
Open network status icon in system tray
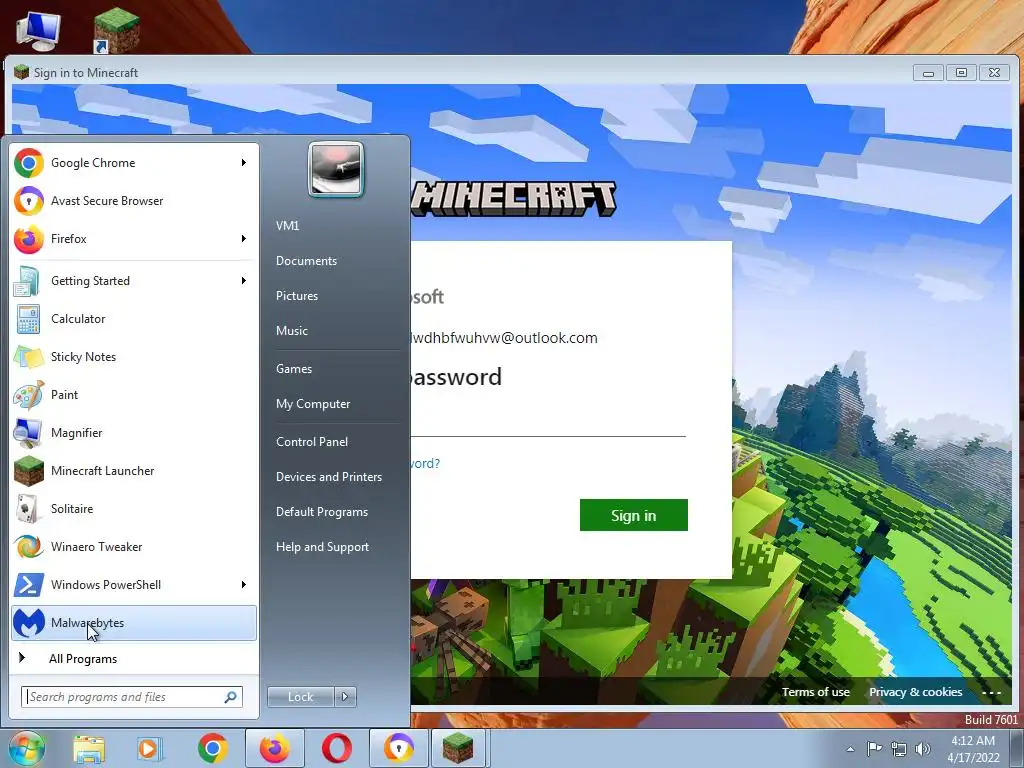pos(899,748)
